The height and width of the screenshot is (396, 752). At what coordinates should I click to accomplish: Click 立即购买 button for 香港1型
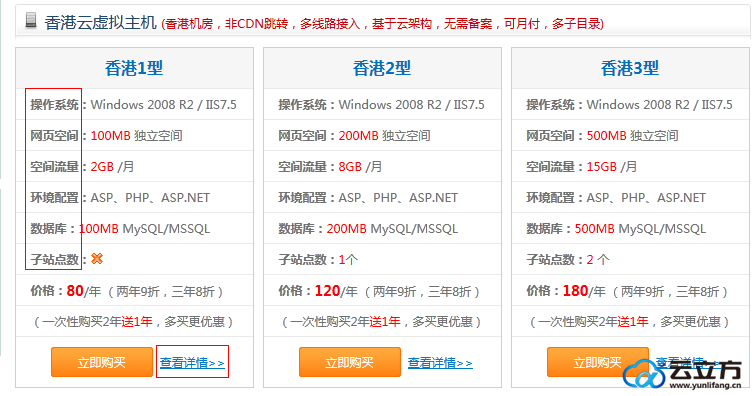[102, 362]
